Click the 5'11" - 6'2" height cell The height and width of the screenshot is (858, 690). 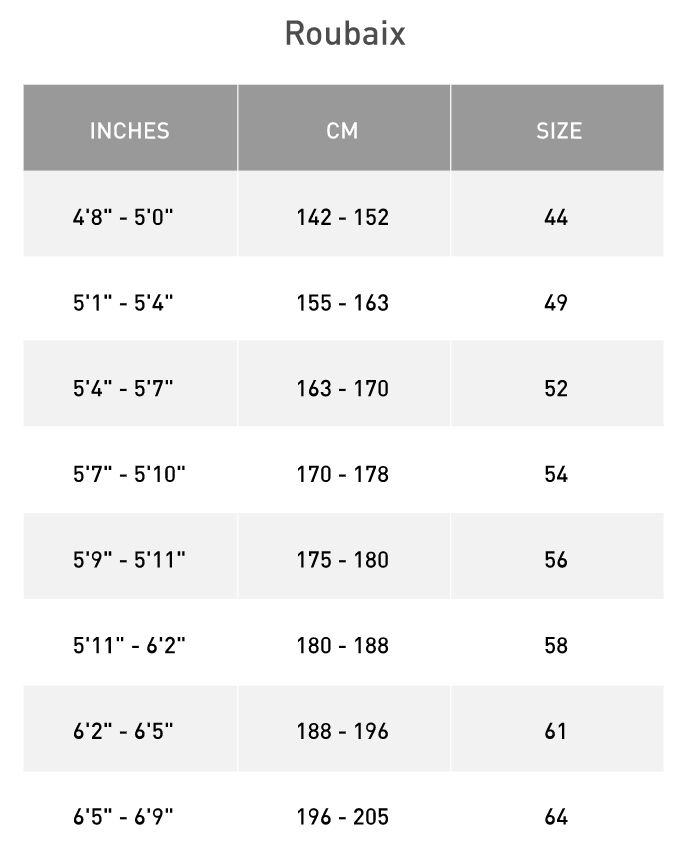click(x=129, y=646)
